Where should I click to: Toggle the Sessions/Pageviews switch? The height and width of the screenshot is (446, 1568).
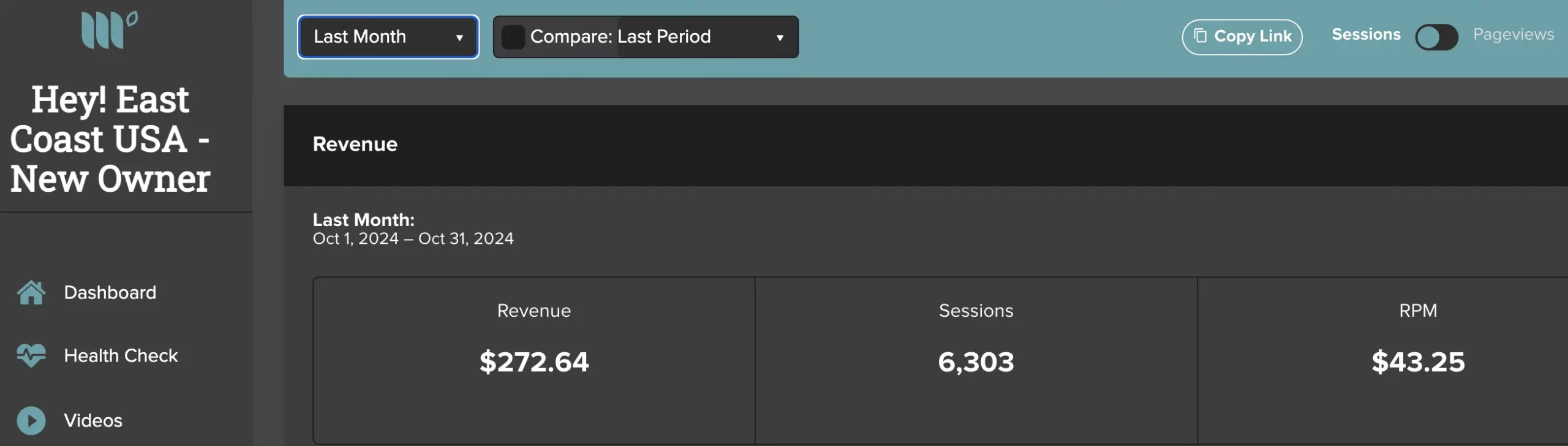coord(1436,37)
